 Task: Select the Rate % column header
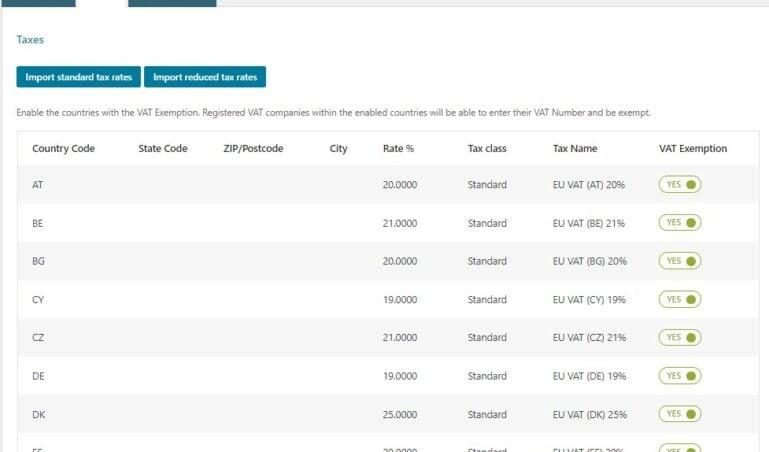click(x=398, y=149)
